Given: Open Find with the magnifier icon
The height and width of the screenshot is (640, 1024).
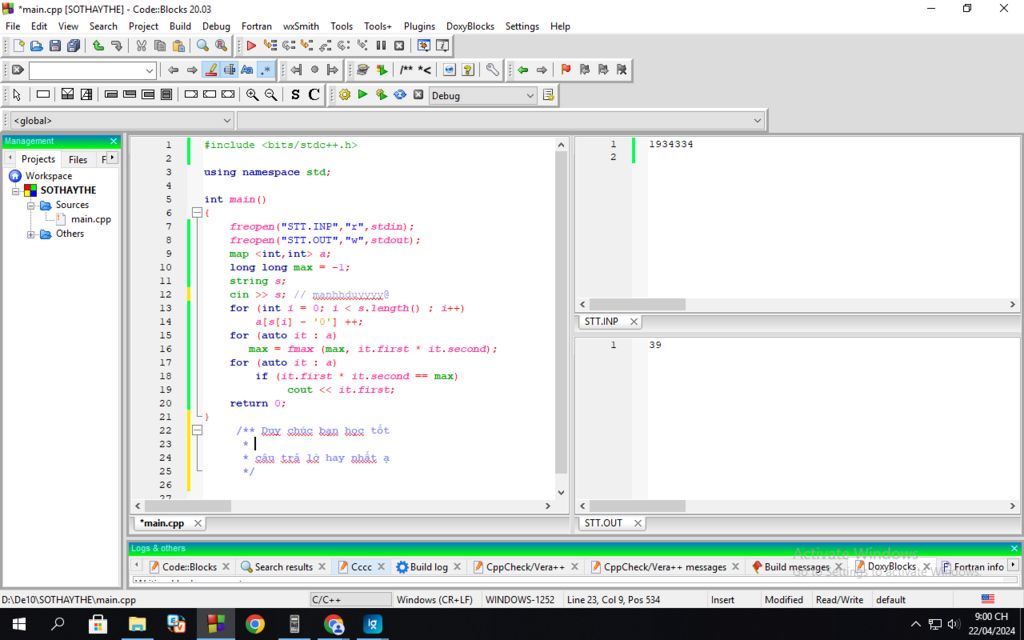Looking at the screenshot, I should click(202, 46).
